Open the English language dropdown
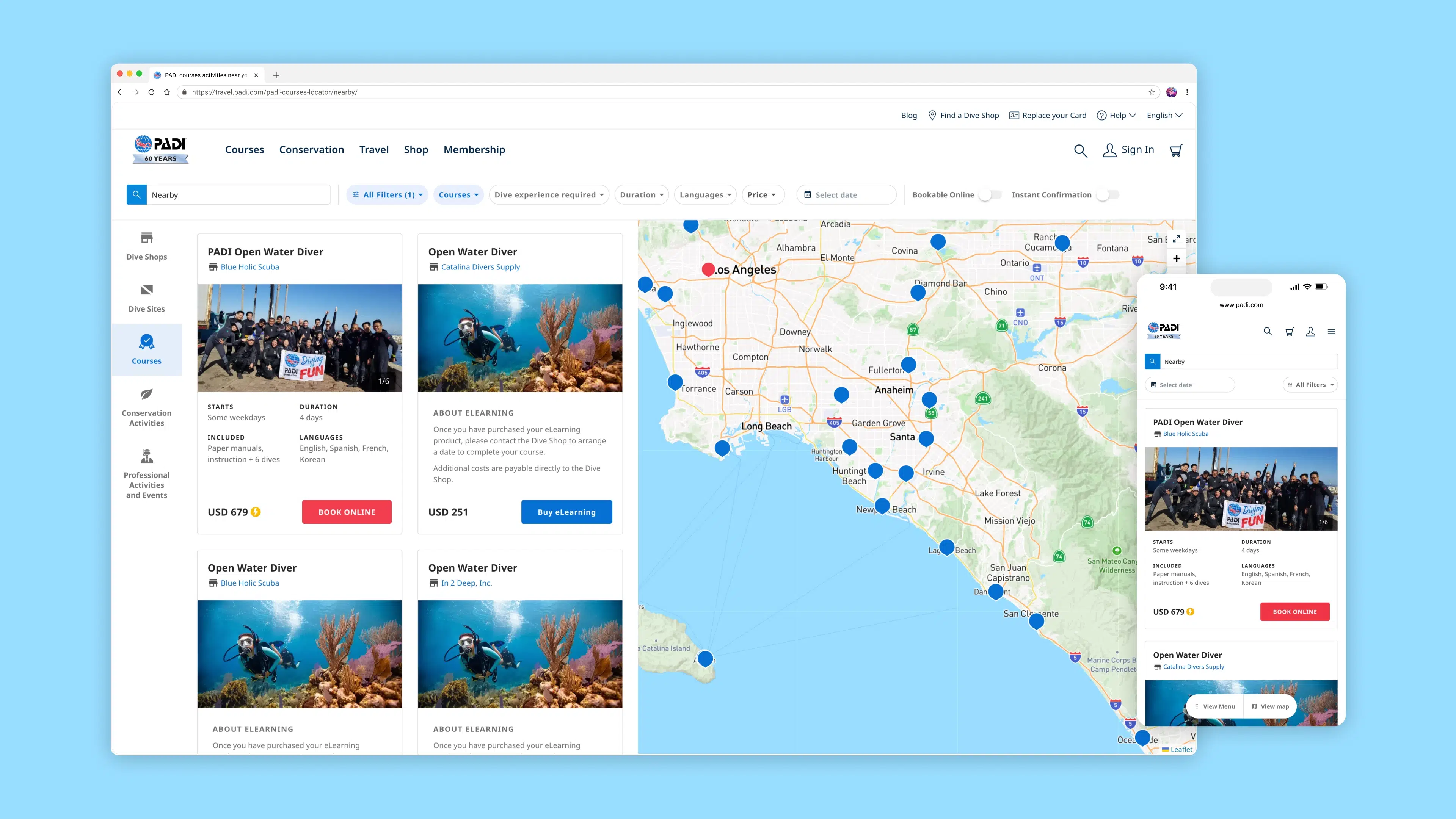 (x=1164, y=115)
